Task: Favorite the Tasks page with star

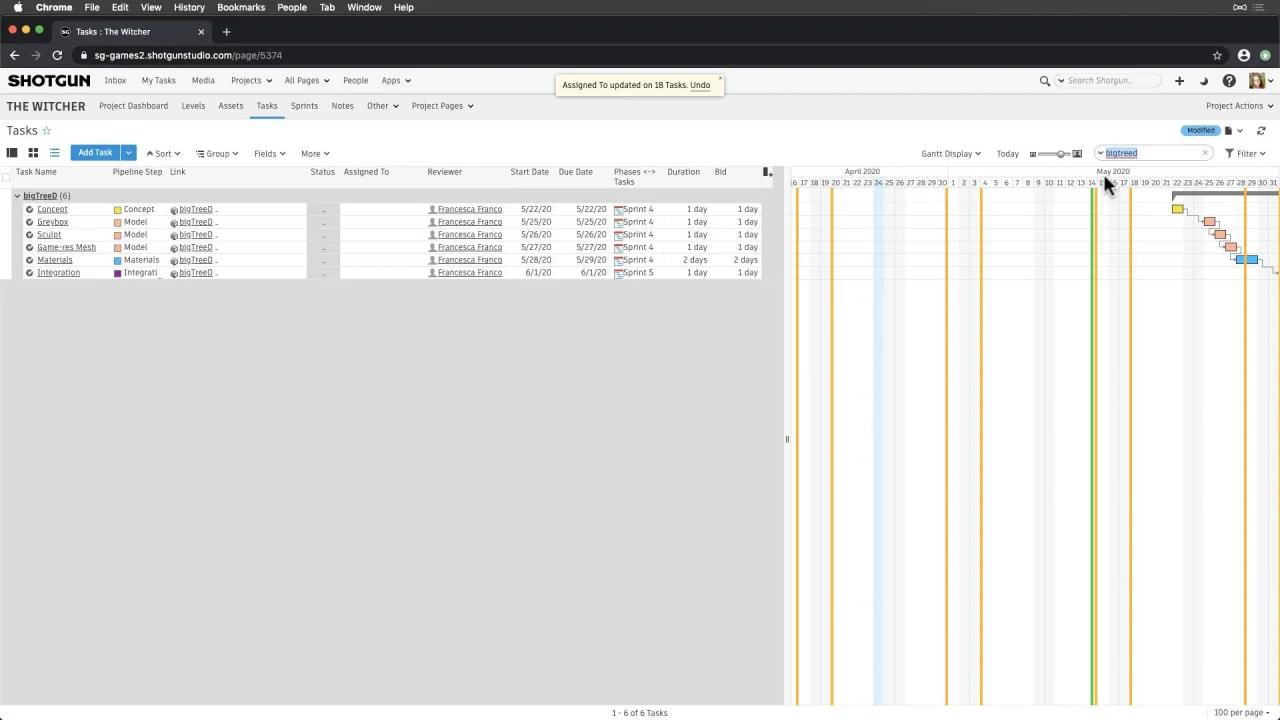Action: tap(46, 131)
